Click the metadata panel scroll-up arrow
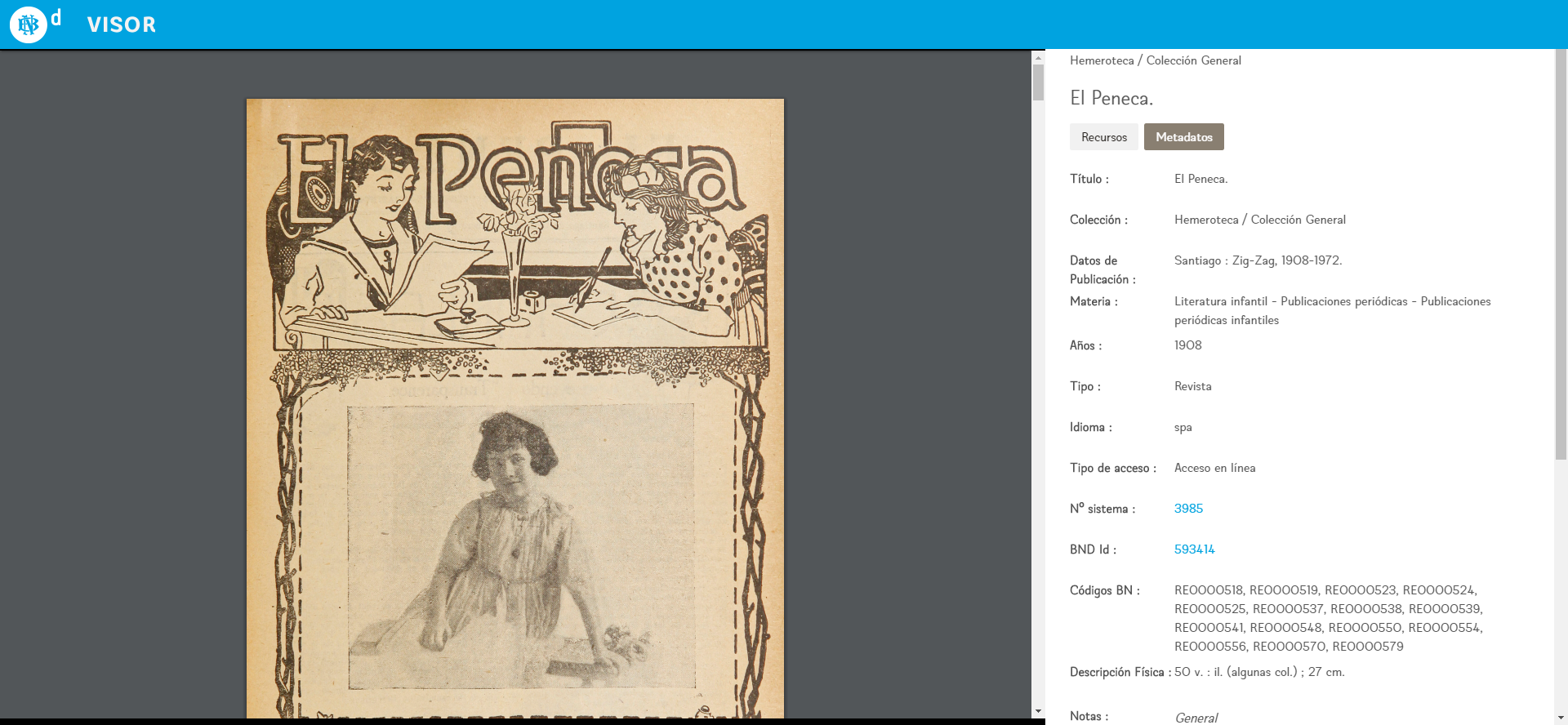Viewport: 1568px width, 725px height. click(x=1561, y=55)
